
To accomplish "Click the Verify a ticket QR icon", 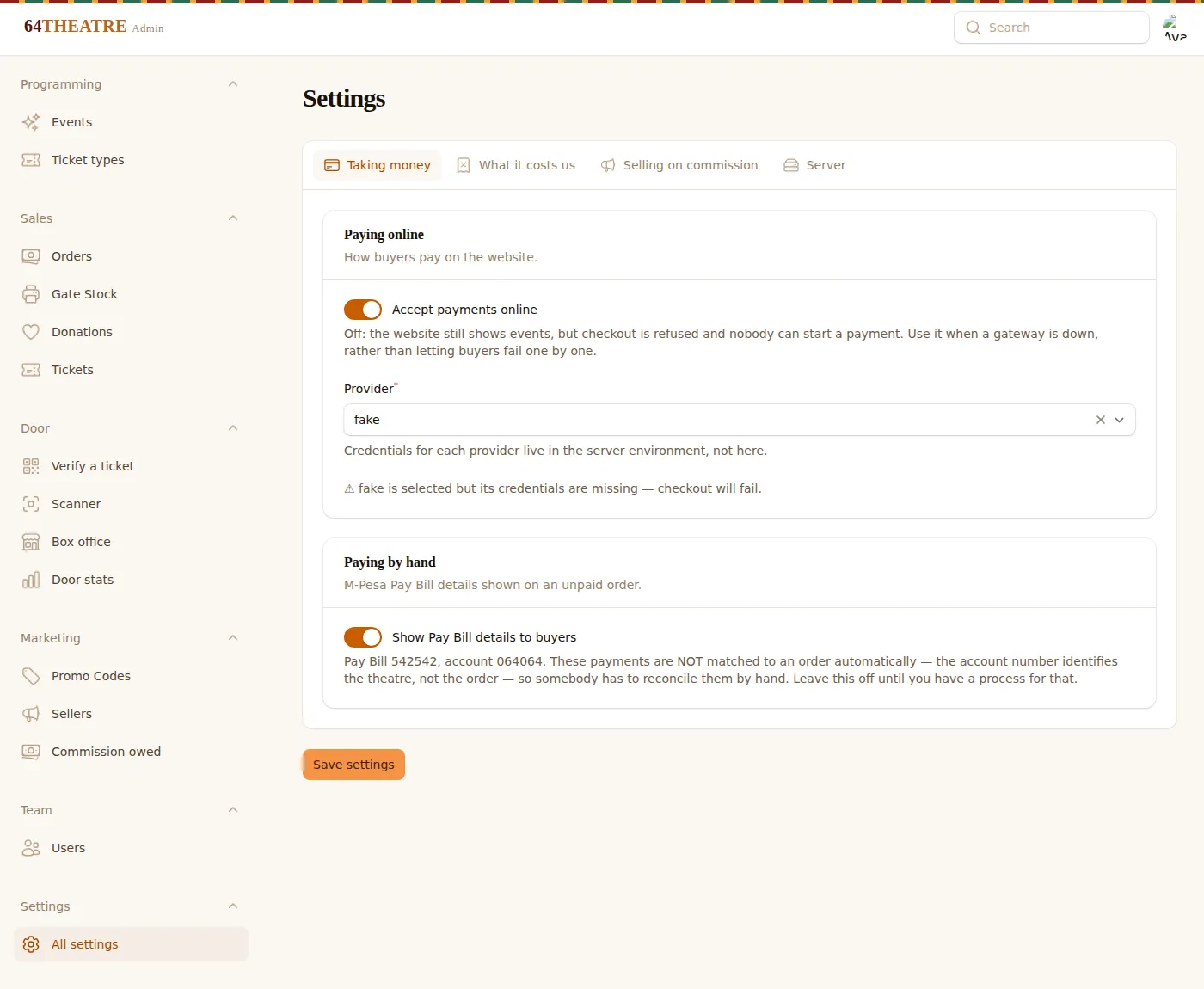I will [31, 466].
